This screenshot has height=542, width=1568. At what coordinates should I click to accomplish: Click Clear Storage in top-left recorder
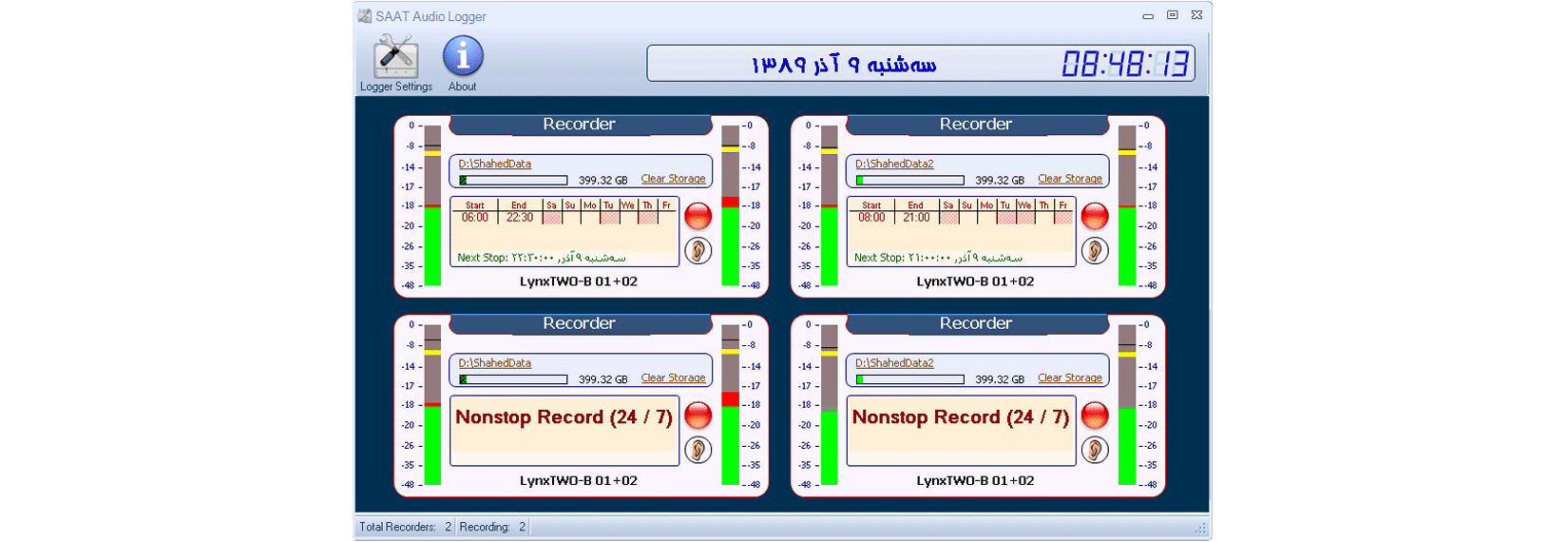click(673, 179)
